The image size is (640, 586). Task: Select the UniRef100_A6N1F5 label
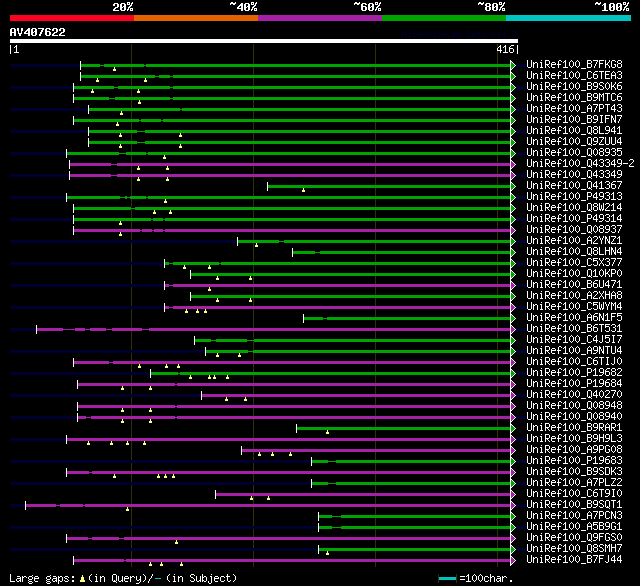(574, 318)
